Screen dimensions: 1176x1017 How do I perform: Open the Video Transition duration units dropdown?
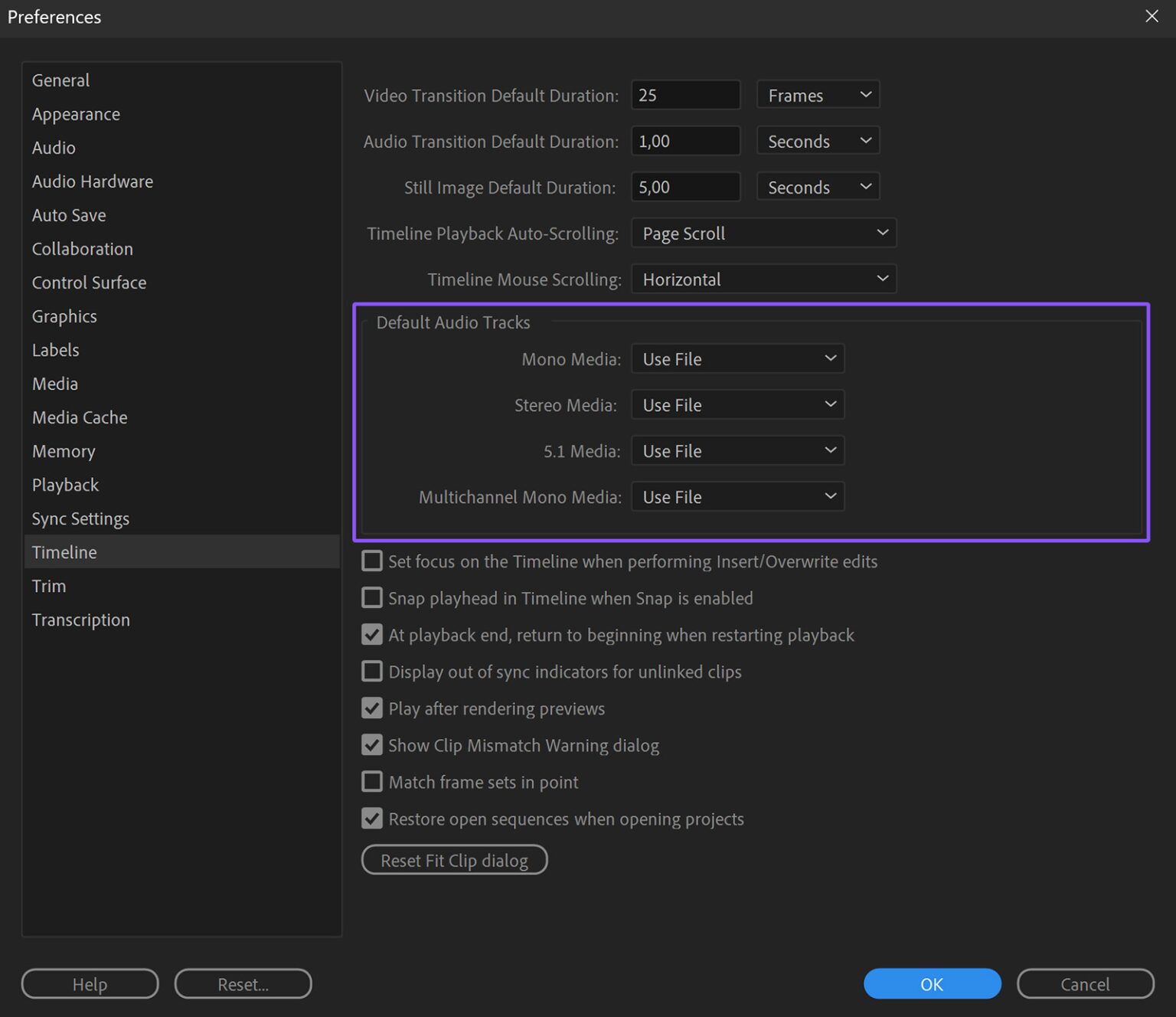click(817, 94)
